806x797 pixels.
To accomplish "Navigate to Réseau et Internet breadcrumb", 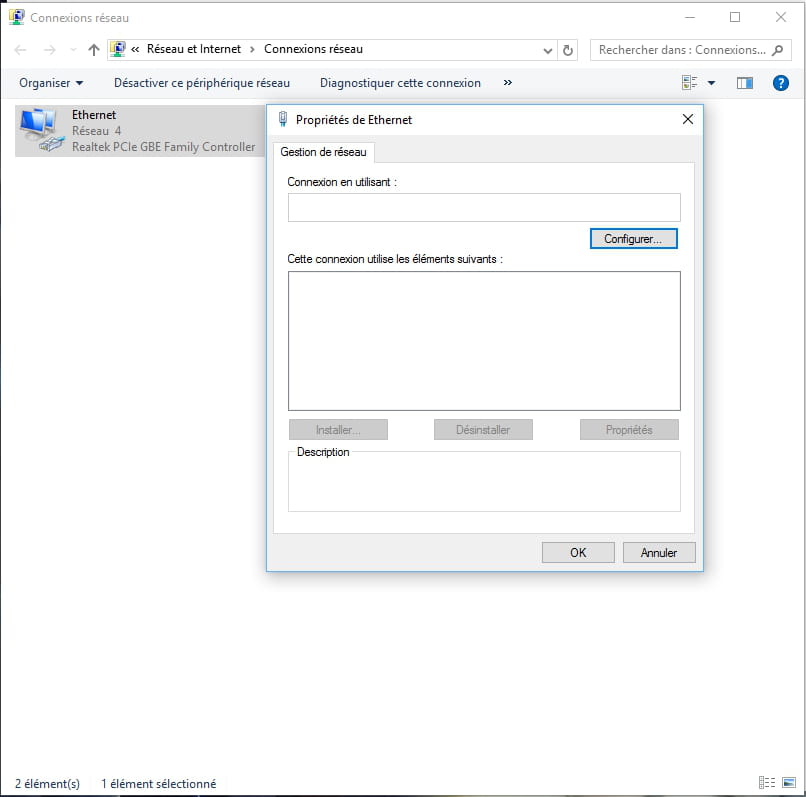I will [194, 49].
